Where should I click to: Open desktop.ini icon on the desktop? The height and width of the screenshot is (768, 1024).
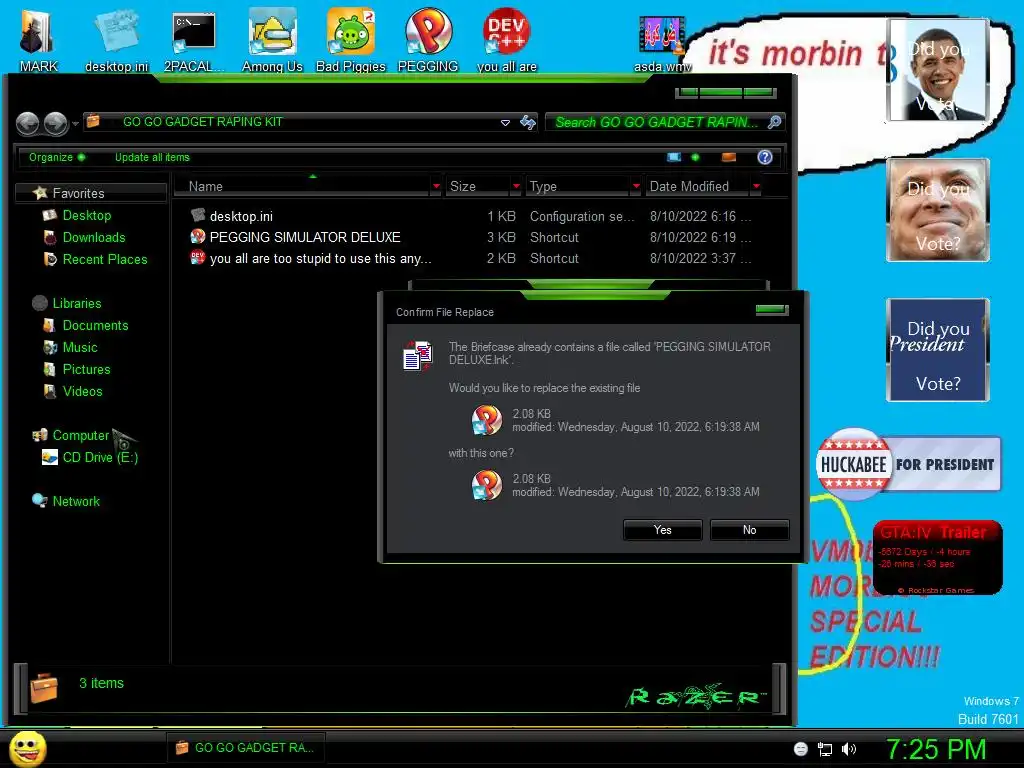tap(116, 39)
